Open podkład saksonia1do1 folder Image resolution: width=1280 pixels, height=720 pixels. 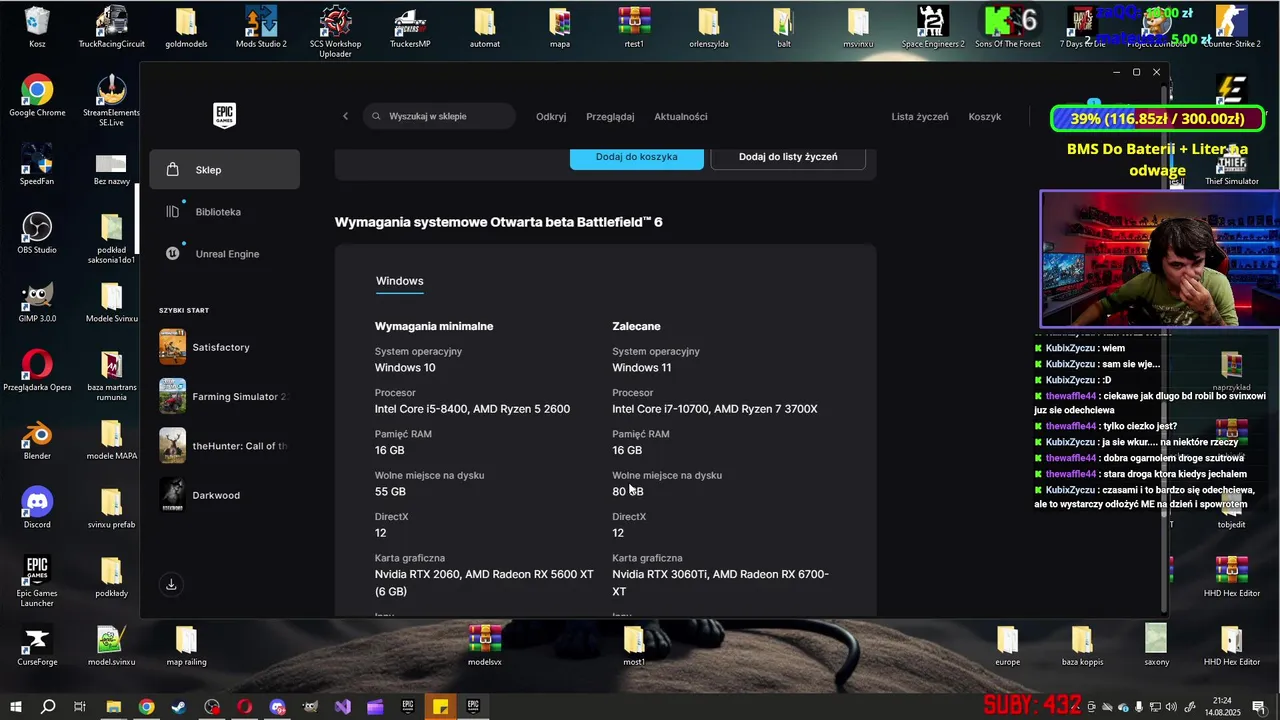[111, 238]
